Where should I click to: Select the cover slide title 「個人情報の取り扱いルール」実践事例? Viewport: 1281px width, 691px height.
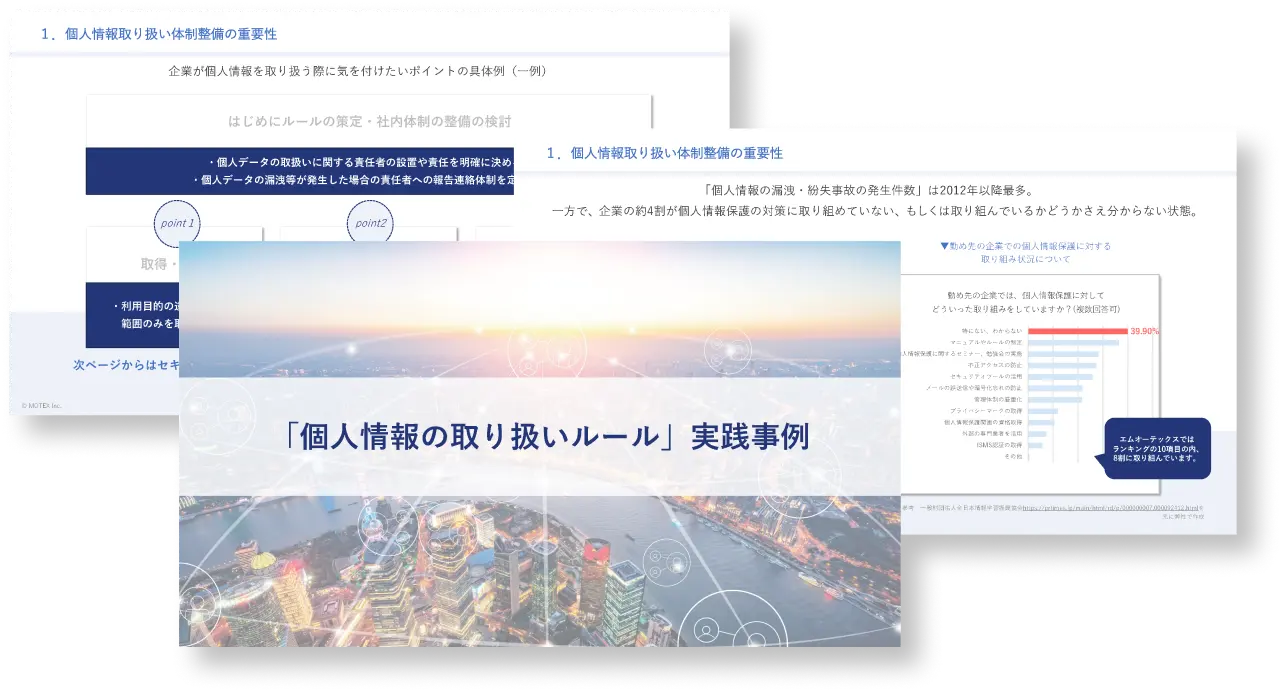545,437
